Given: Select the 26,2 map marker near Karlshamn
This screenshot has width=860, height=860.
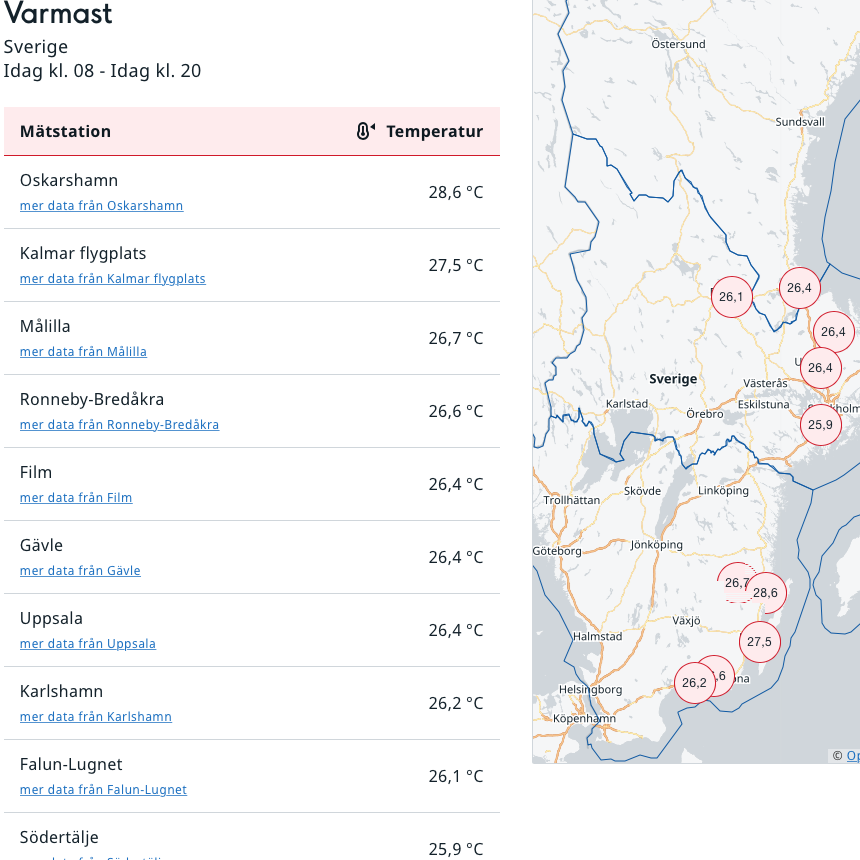Looking at the screenshot, I should (x=694, y=683).
